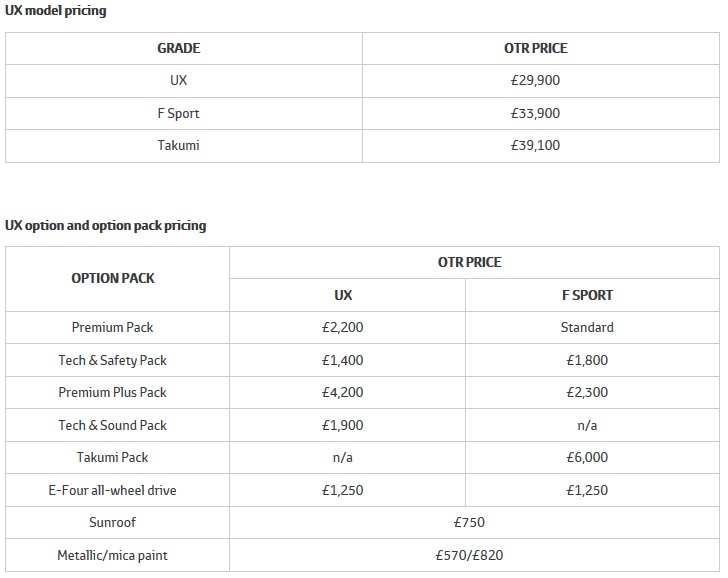Select the F Sport grade row label
The width and height of the screenshot is (728, 578).
tap(178, 113)
